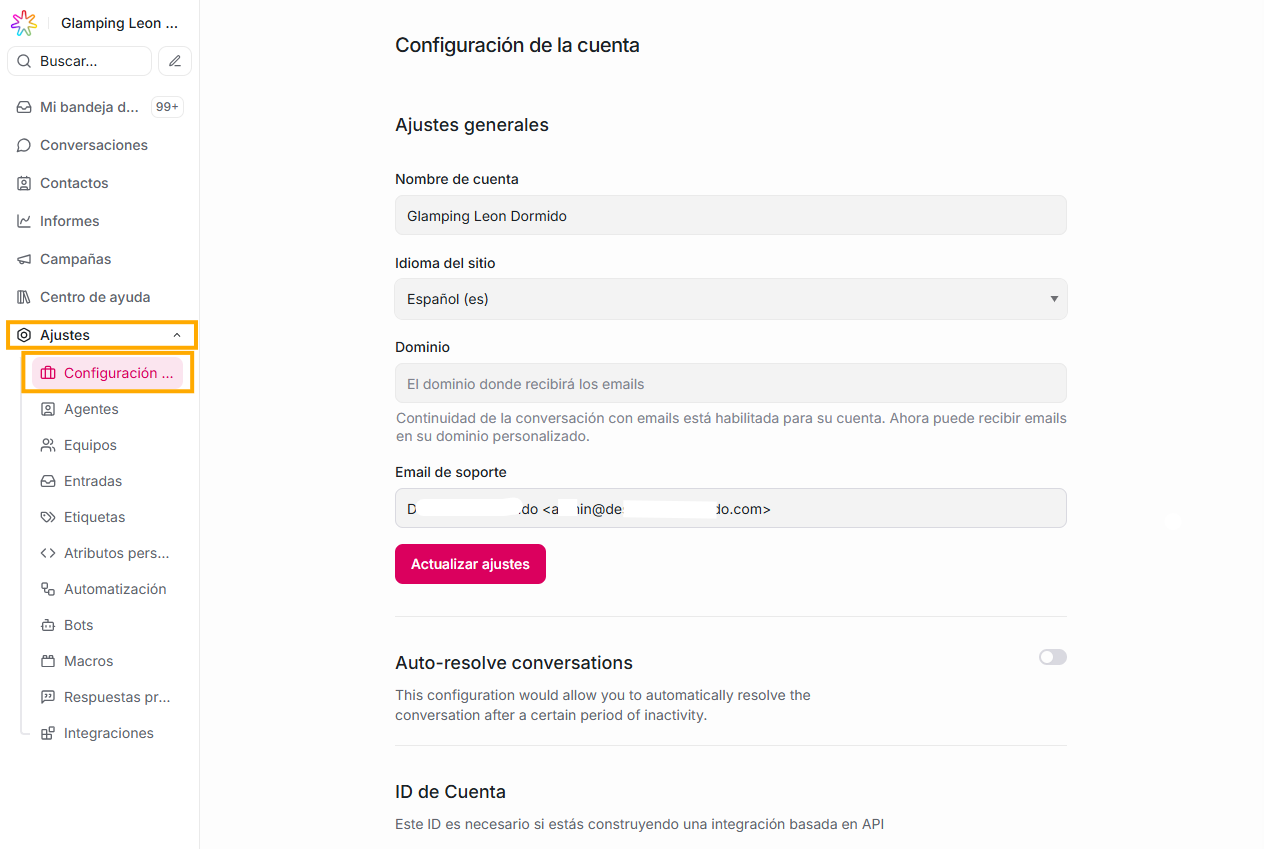Open Automatización settings icon

(48, 589)
